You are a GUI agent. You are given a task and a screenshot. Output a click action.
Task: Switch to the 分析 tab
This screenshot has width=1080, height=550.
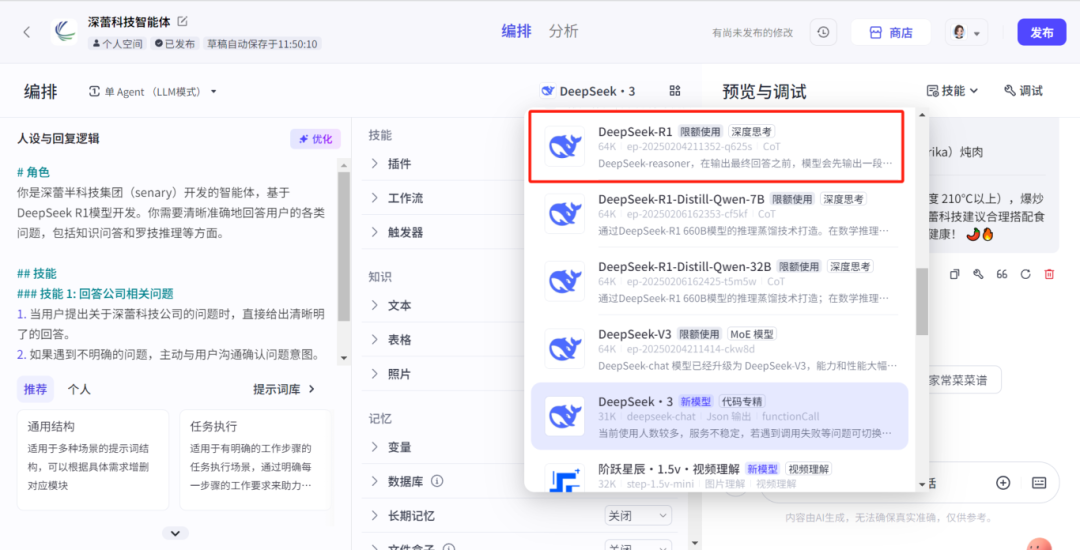pos(563,31)
